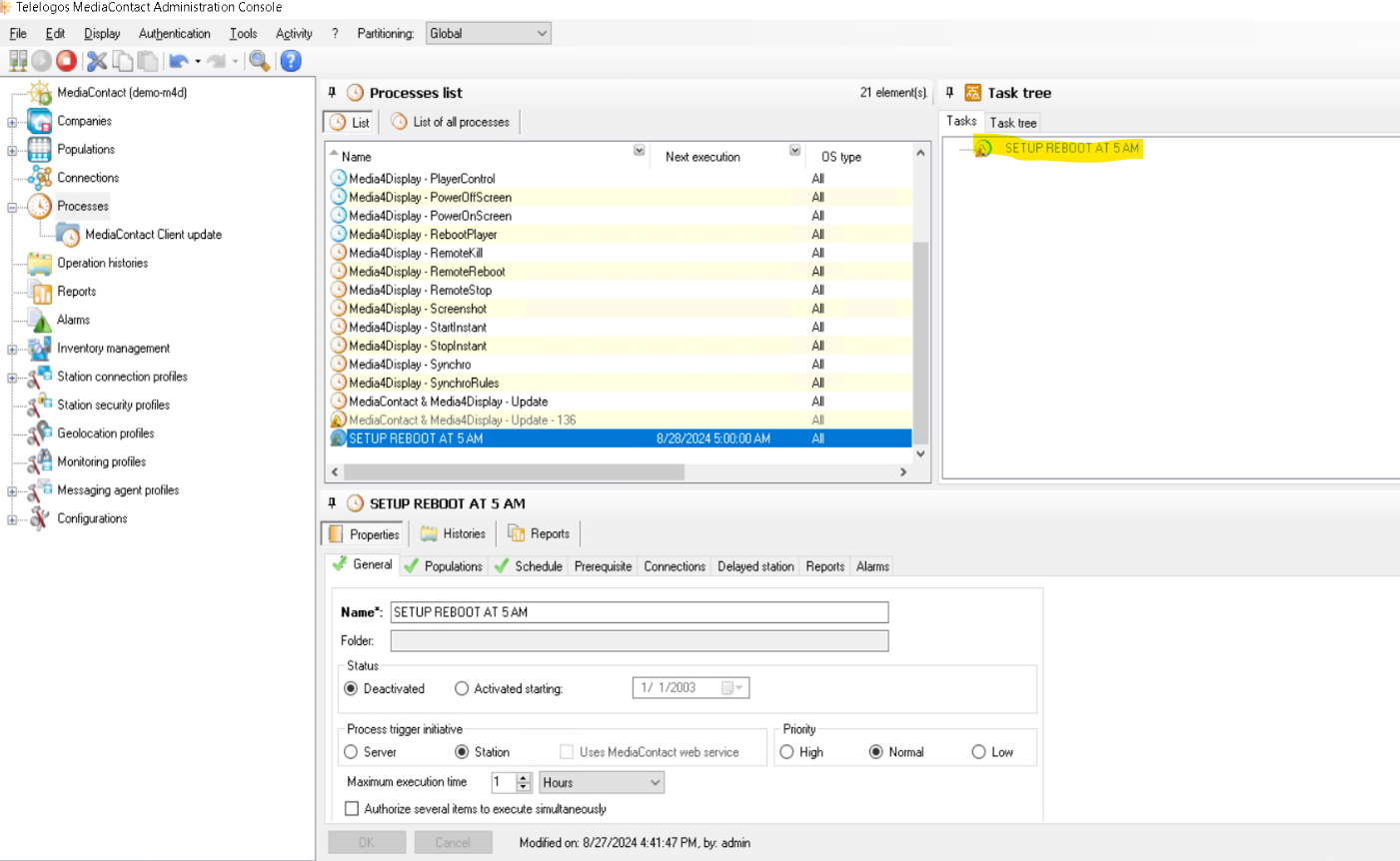Tick Uses MediaContact web service checkbox

(x=567, y=752)
